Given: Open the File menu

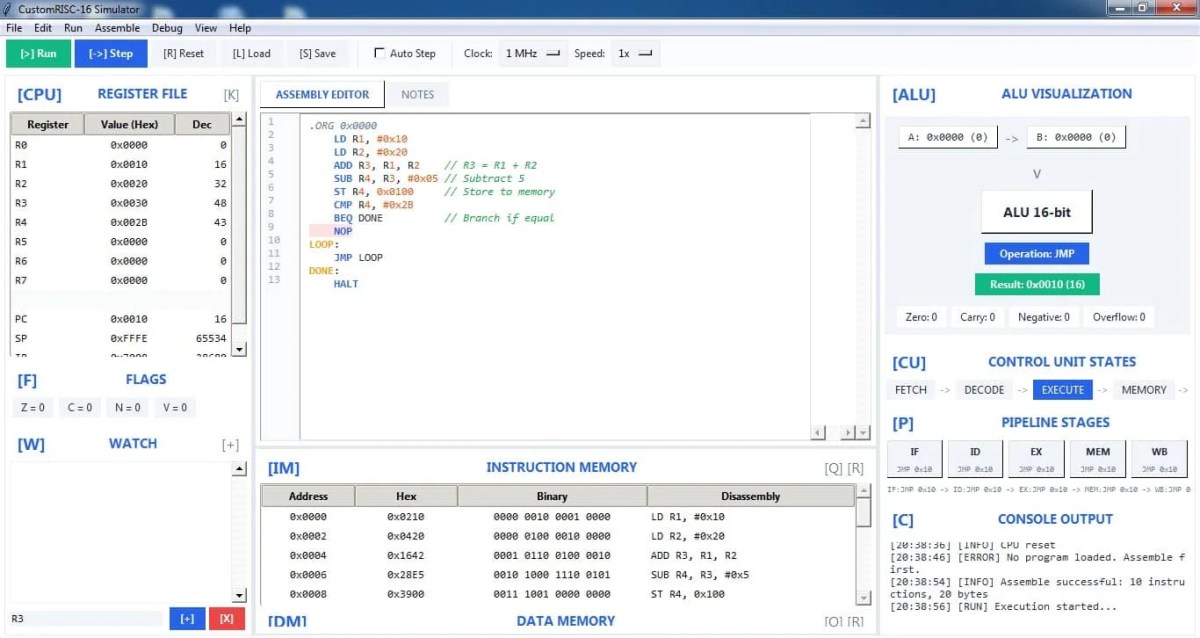Looking at the screenshot, I should pos(14,28).
